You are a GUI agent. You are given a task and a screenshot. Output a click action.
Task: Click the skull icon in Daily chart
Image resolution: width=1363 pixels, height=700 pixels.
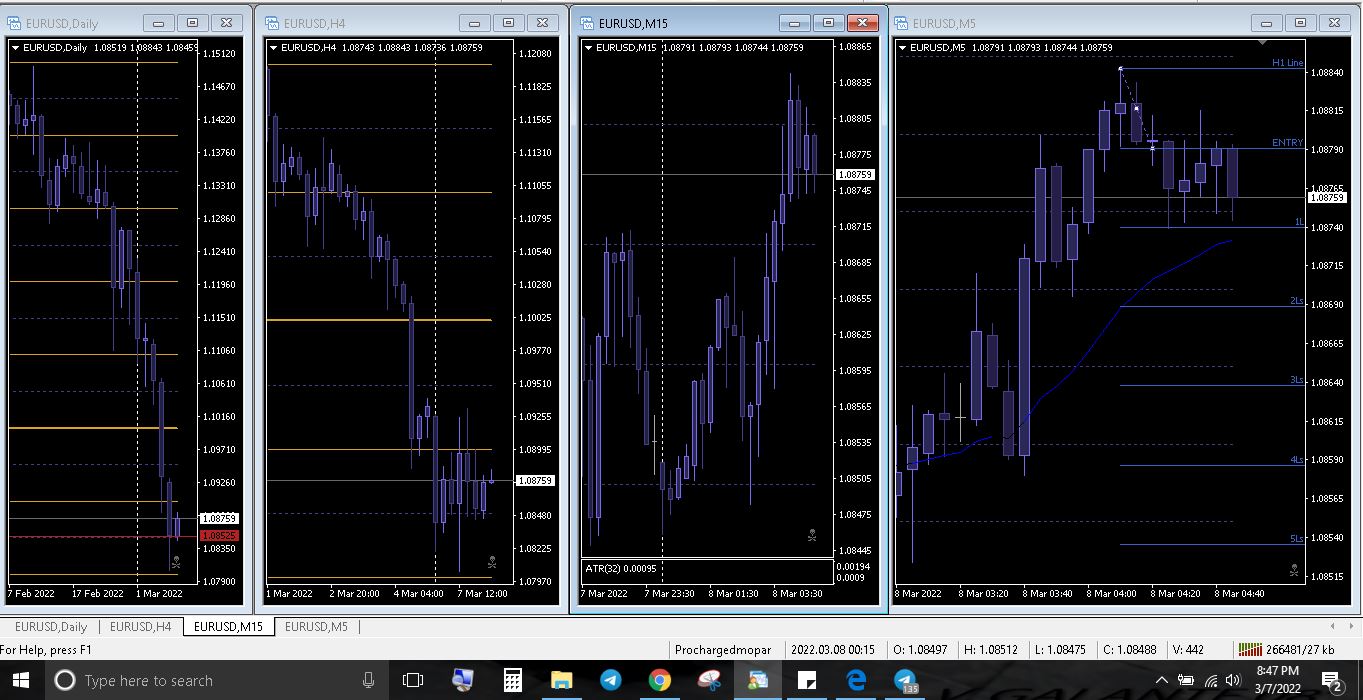176,563
